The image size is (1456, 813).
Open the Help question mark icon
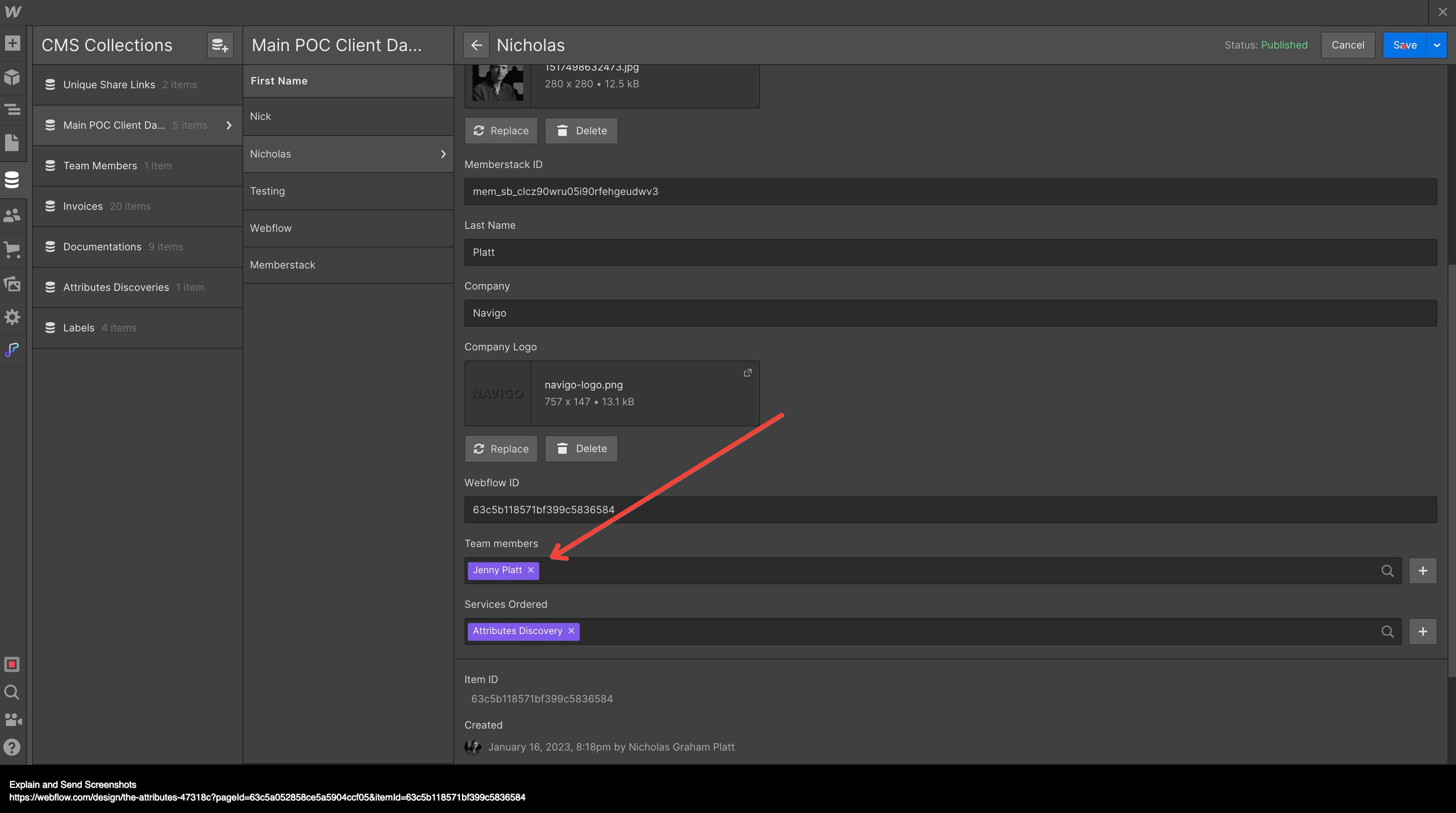tap(12, 747)
